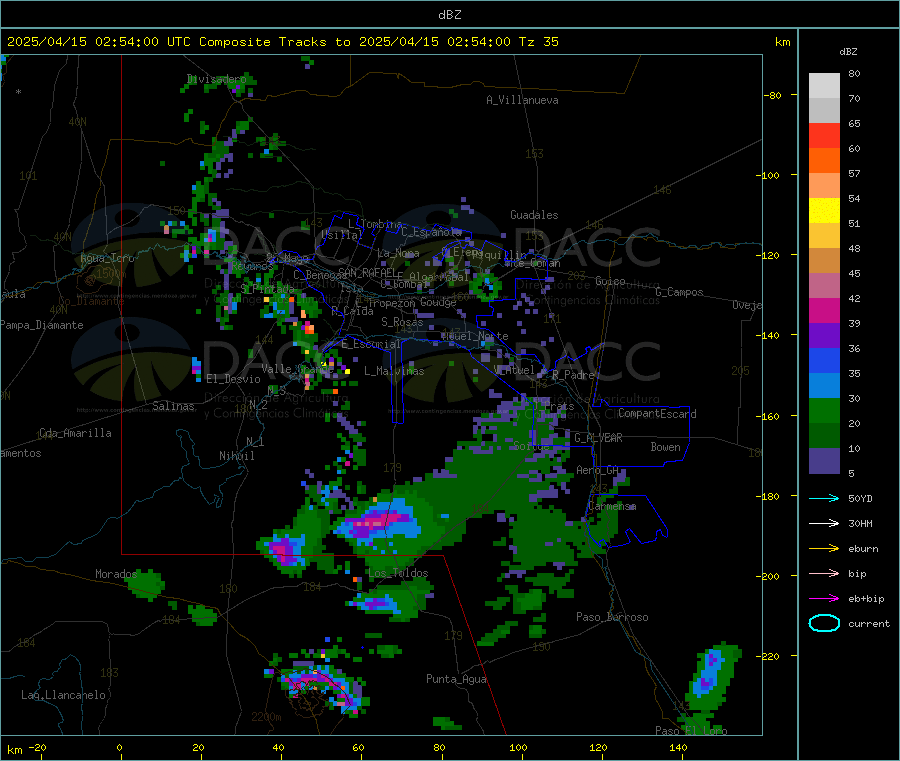900x761 pixels.
Task: Click the 'Divisadero' map label
Action: (216, 79)
